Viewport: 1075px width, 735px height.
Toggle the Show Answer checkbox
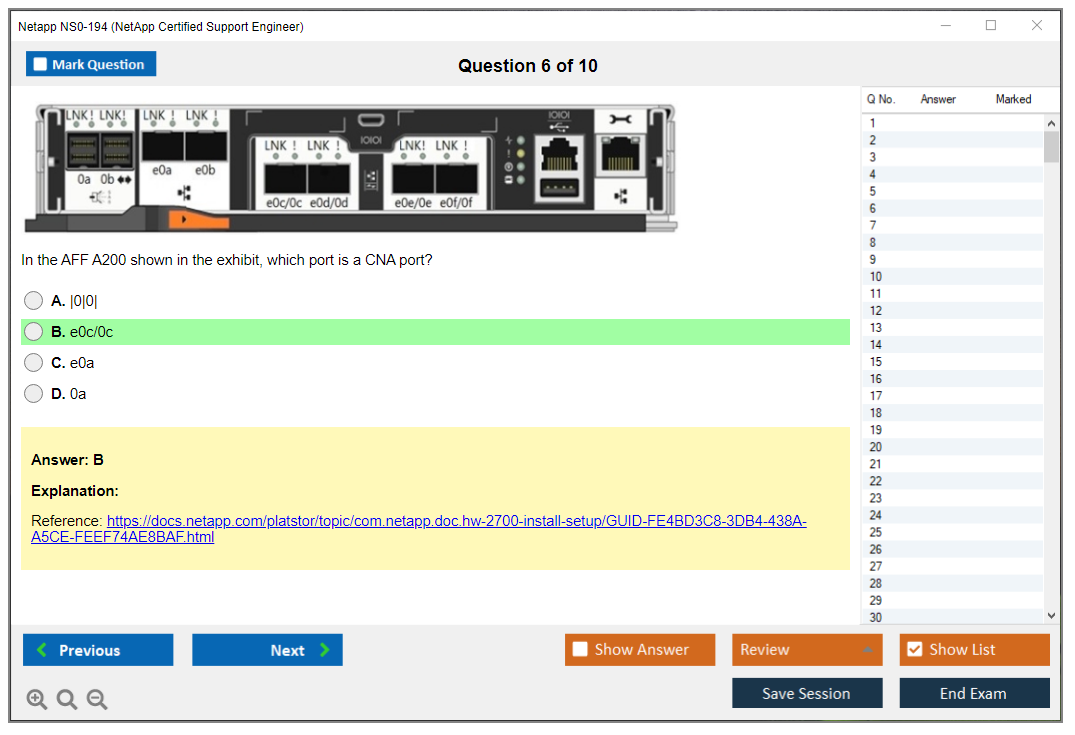tap(580, 650)
